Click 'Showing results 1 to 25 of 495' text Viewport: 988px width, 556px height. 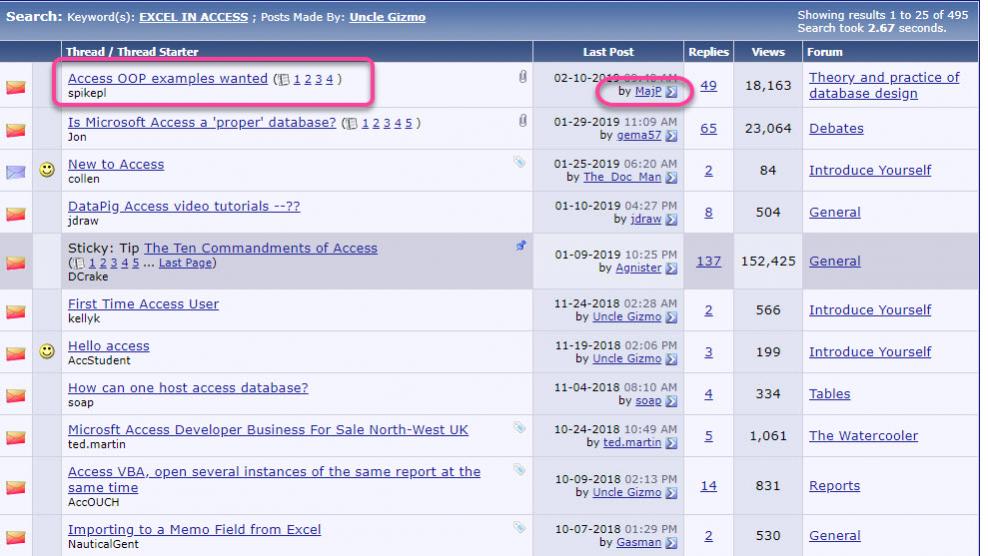click(882, 15)
